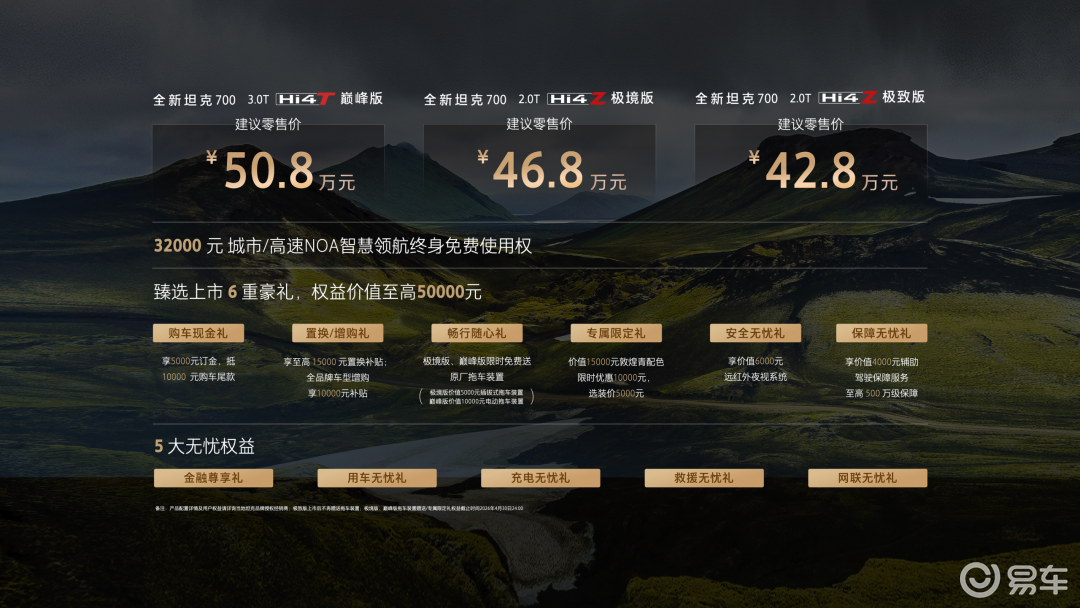Open the 救援无忧礼 badge
The width and height of the screenshot is (1080, 608).
tap(704, 478)
